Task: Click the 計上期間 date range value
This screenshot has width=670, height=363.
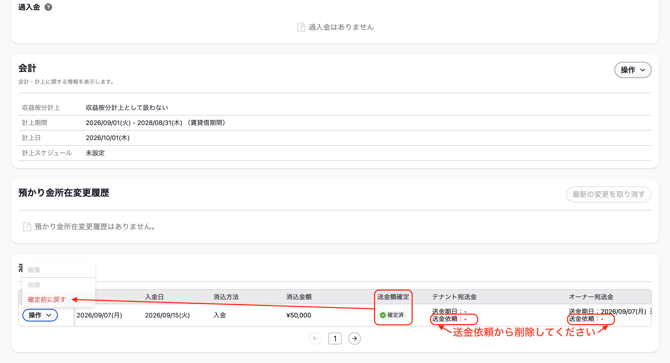Action: (x=156, y=123)
